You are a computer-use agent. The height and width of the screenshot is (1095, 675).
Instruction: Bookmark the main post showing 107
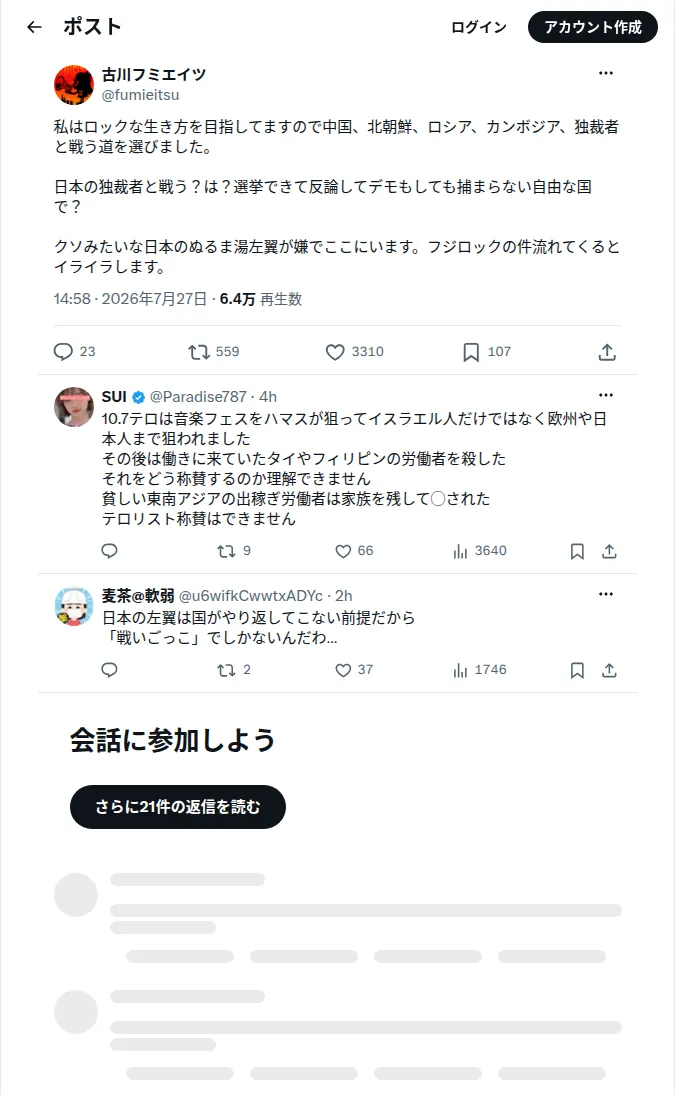471,352
